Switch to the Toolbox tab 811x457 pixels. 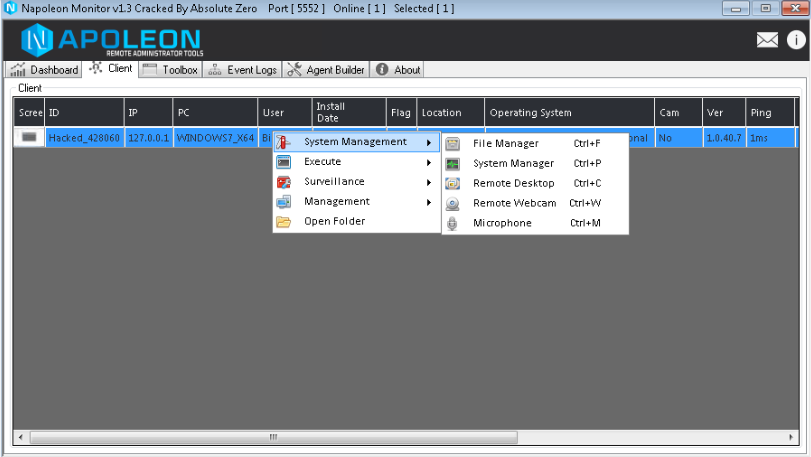click(171, 70)
